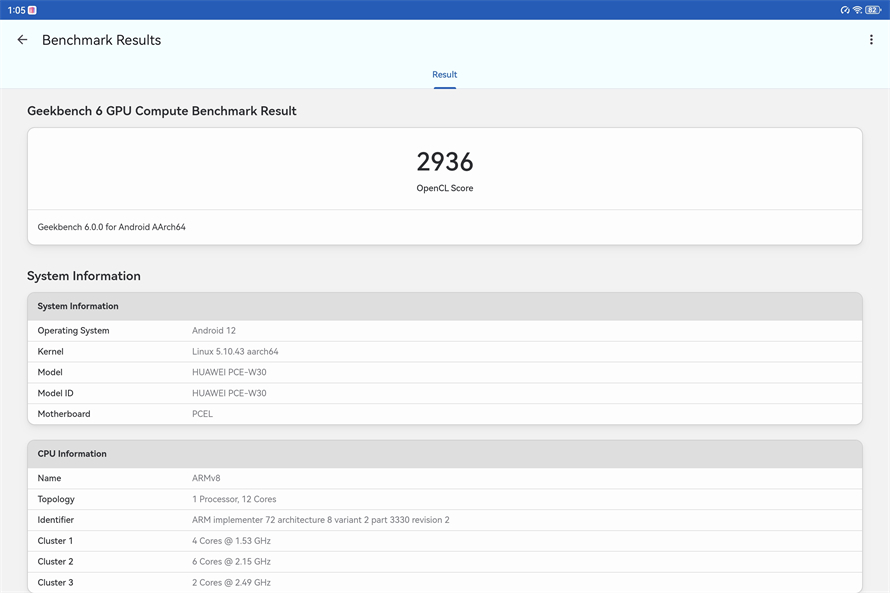The width and height of the screenshot is (890, 593).
Task: Tap the Benchmark Results title
Action: (102, 40)
